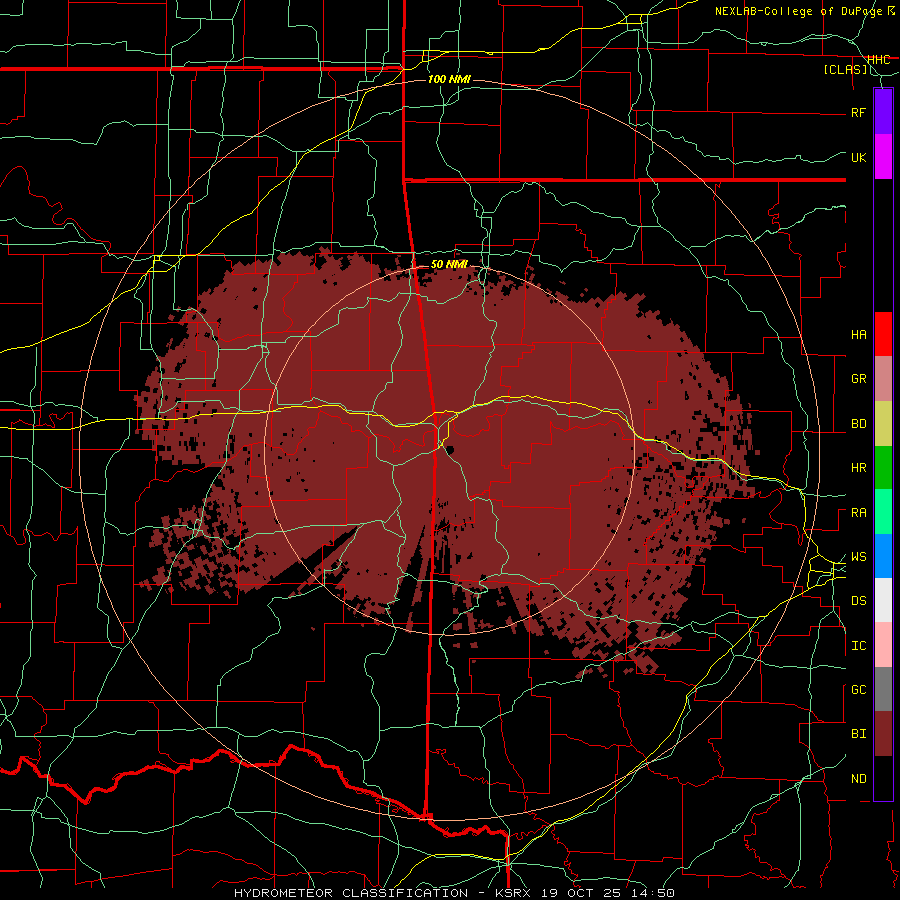This screenshot has height=900, width=900.
Task: Click the 100 NMI range ring label
Action: pos(449,79)
